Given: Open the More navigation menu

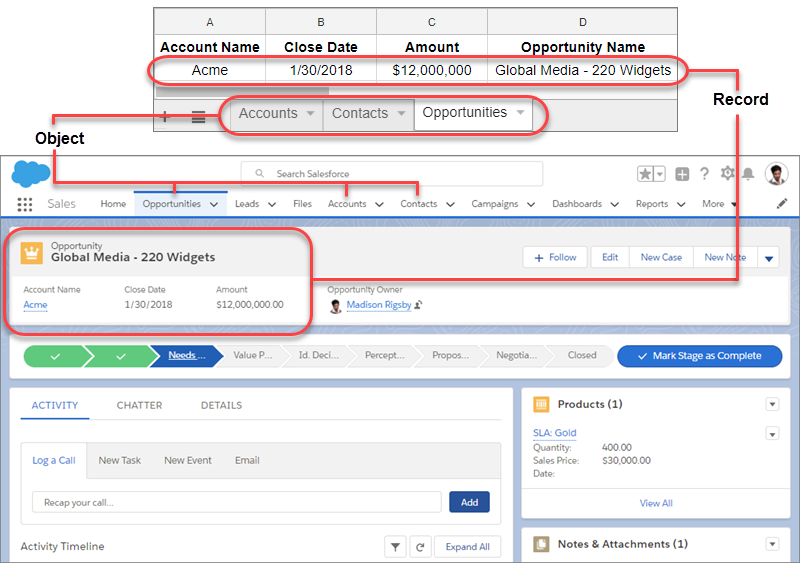Looking at the screenshot, I should (x=719, y=204).
